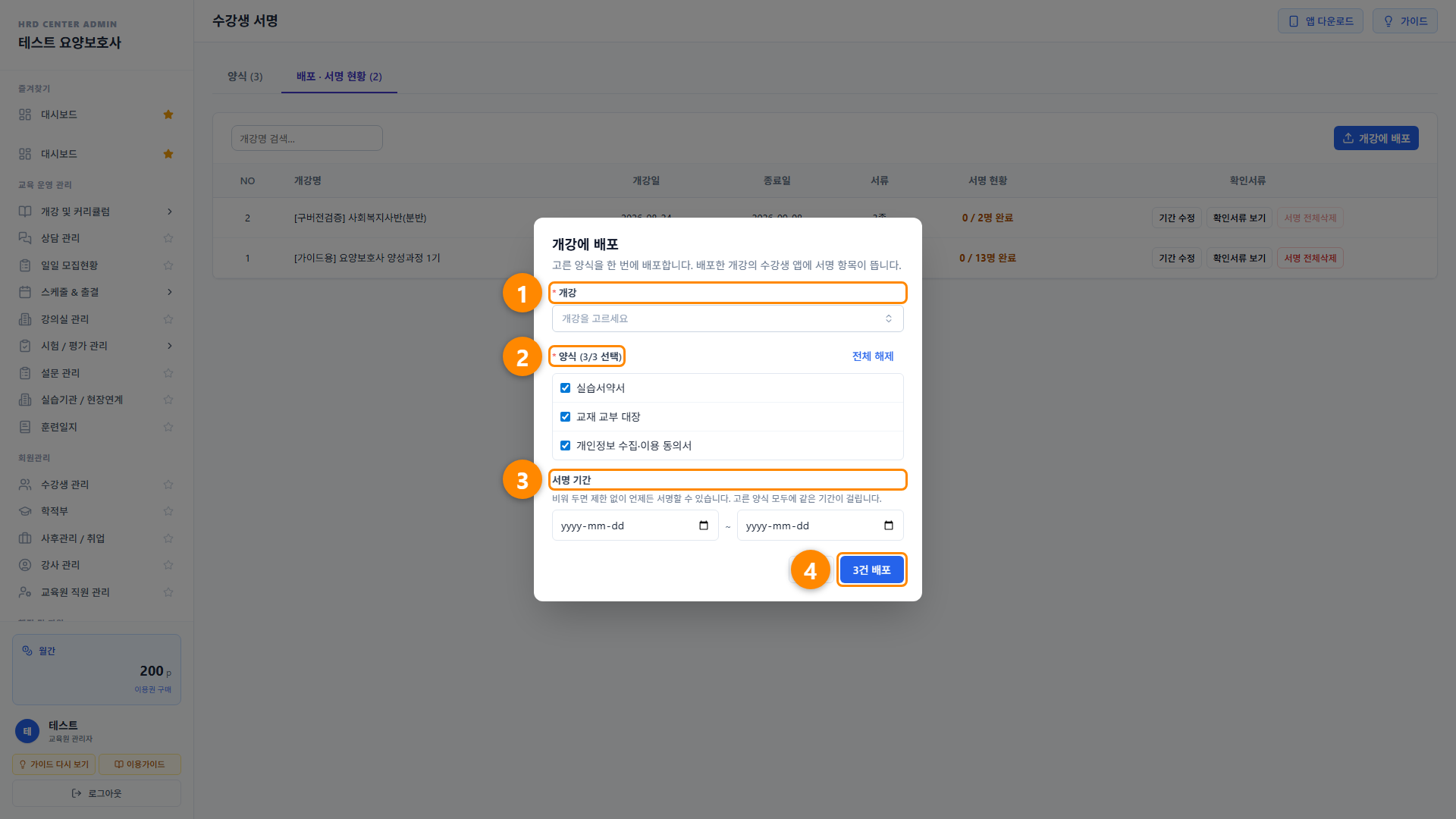Toggle the 교재 교부 대장 checkbox
This screenshot has height=819, width=1456.
pyautogui.click(x=565, y=417)
